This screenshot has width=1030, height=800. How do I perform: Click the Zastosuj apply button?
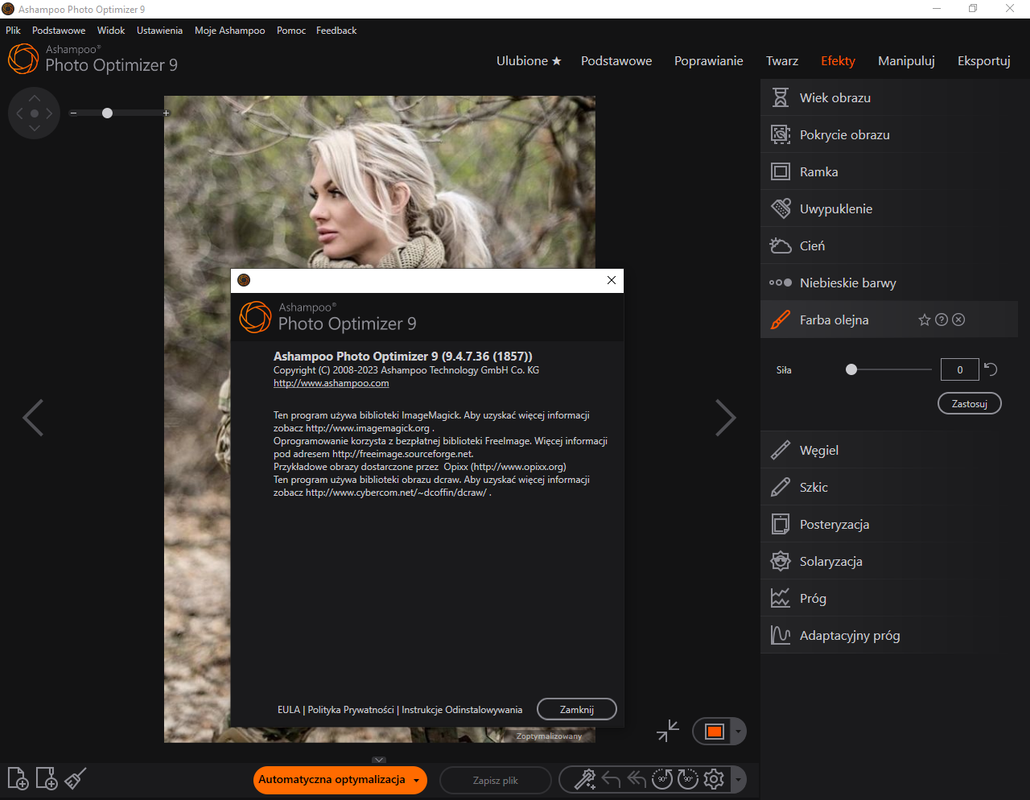[x=970, y=403]
